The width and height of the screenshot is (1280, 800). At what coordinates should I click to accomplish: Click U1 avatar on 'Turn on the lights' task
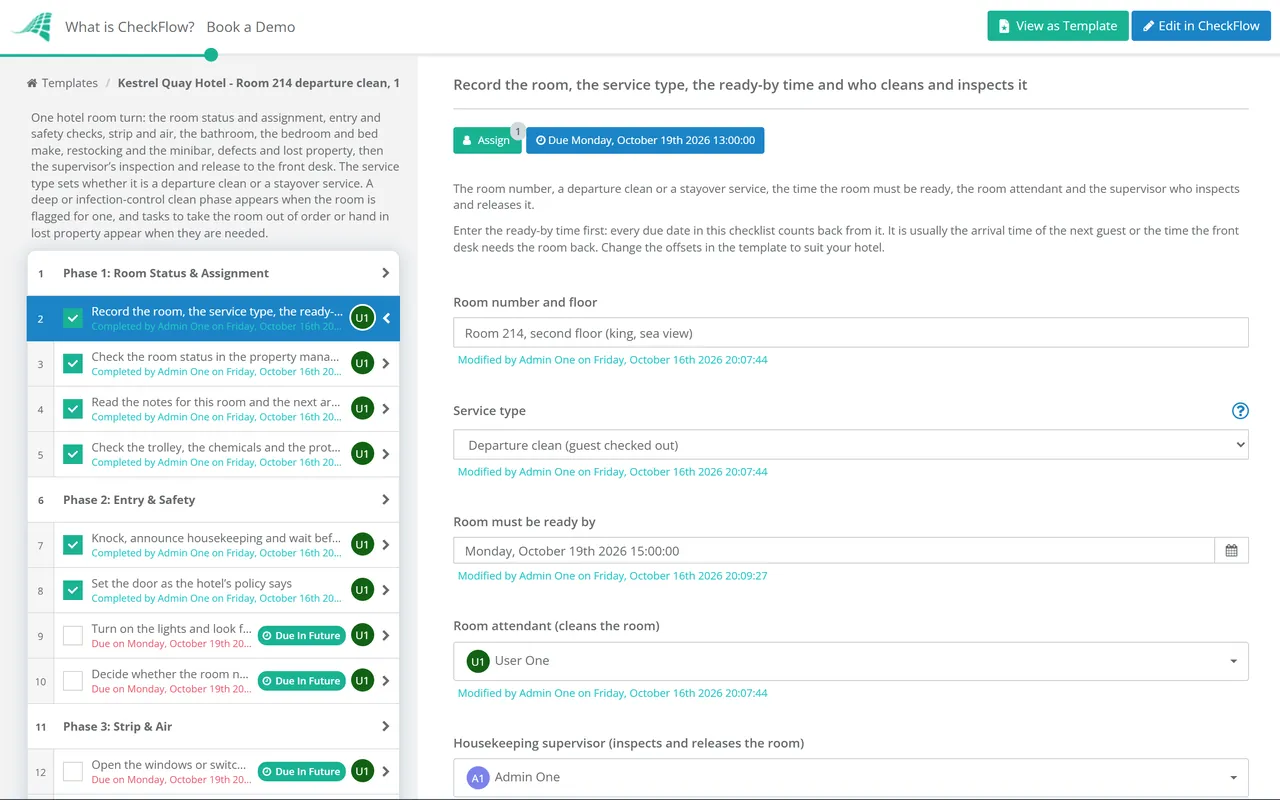(x=362, y=635)
